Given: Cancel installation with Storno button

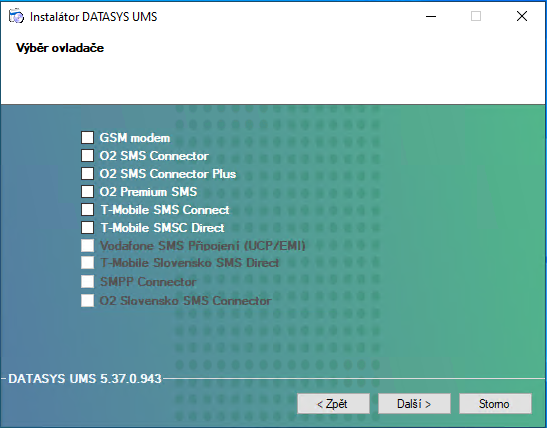Looking at the screenshot, I should pos(495,404).
